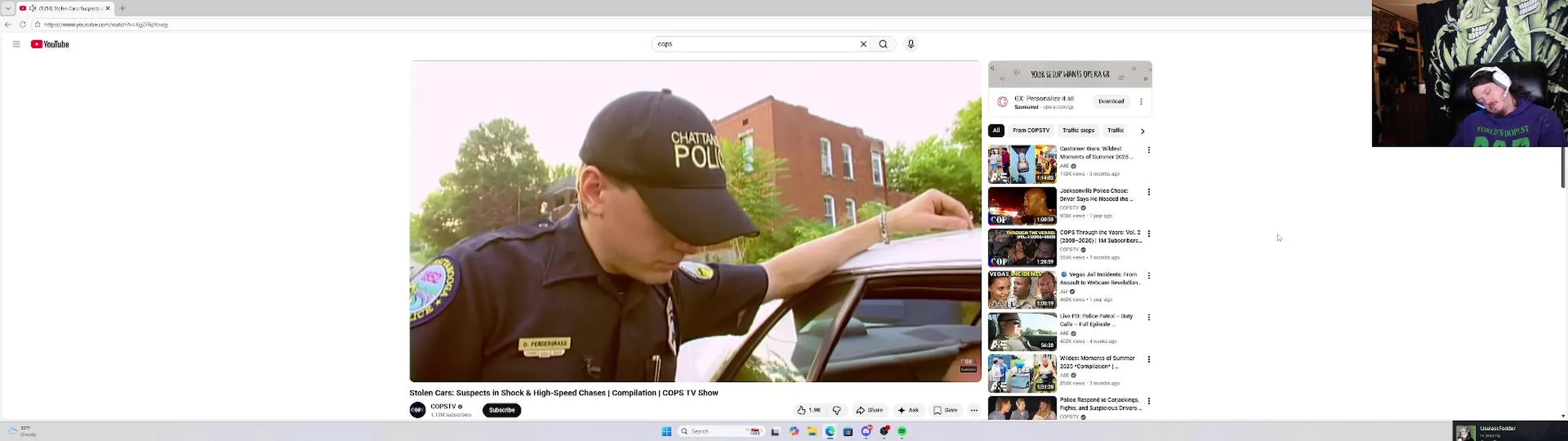Open the weather widget on taskbar
Viewport: 1568px width, 441px height.
click(23, 431)
